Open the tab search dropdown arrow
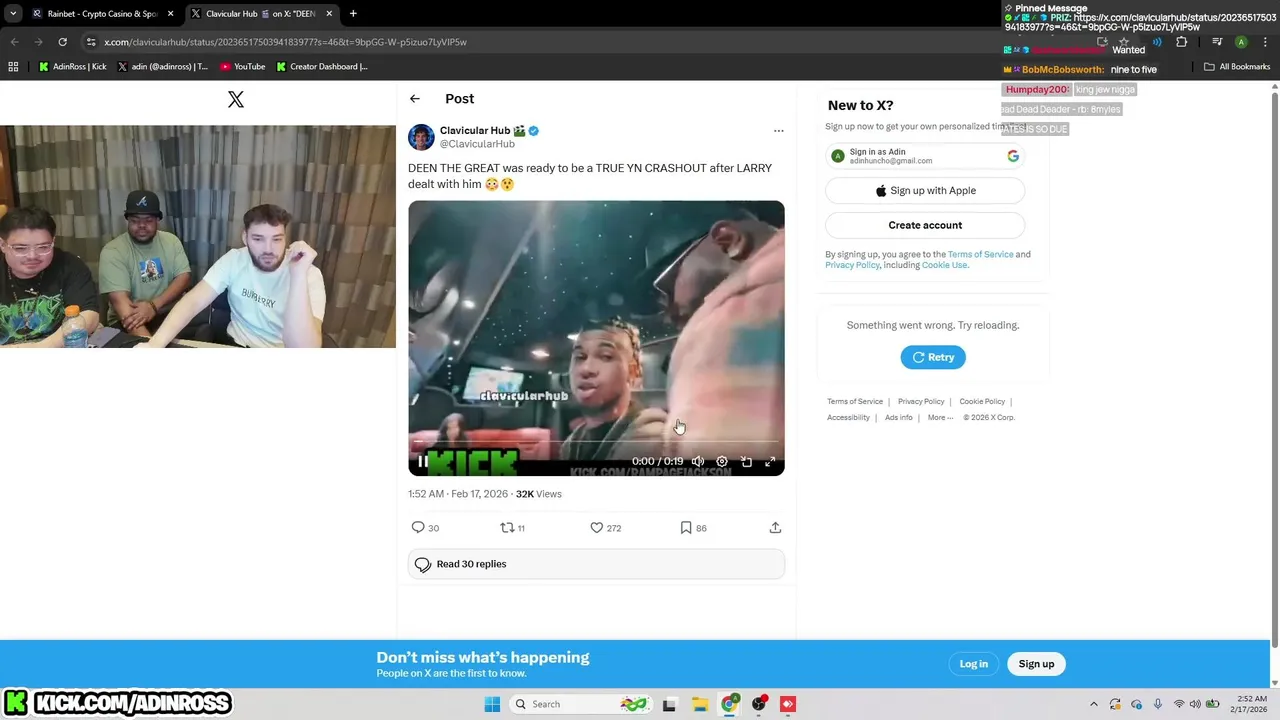 [x=12, y=14]
